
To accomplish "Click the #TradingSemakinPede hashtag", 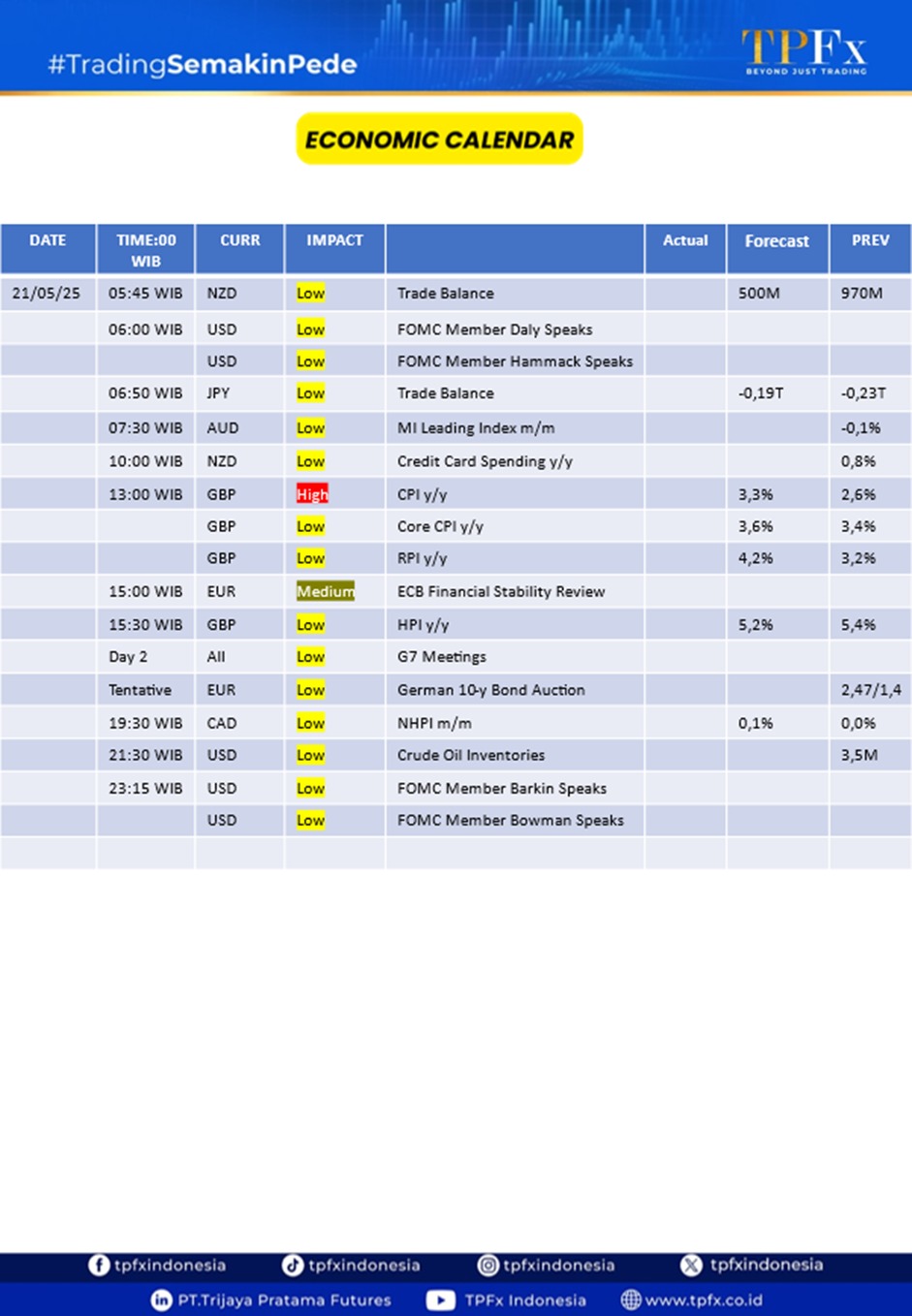I will tap(203, 65).
